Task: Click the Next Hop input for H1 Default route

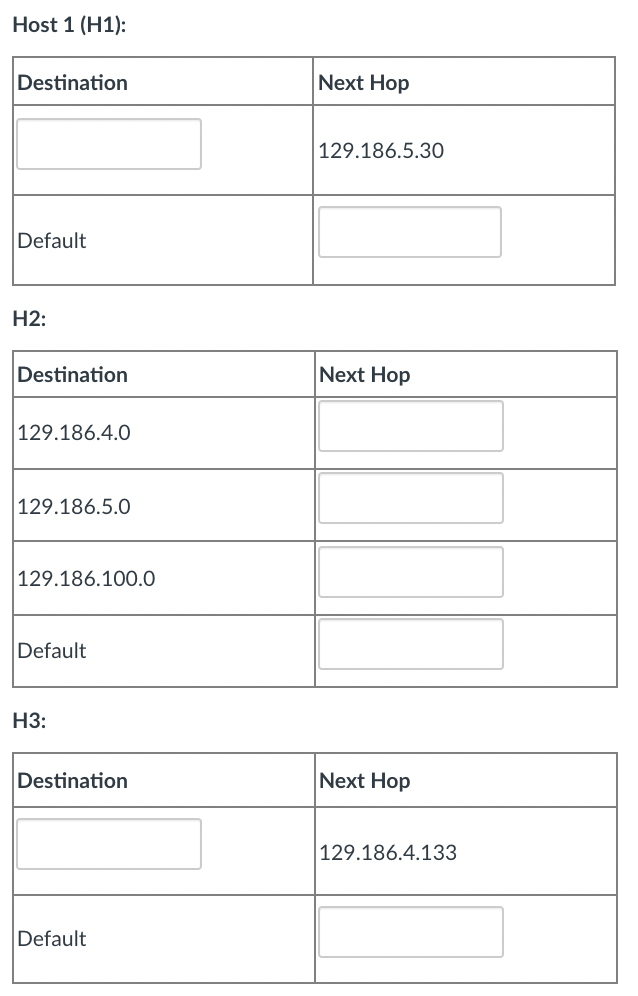Action: pos(409,231)
